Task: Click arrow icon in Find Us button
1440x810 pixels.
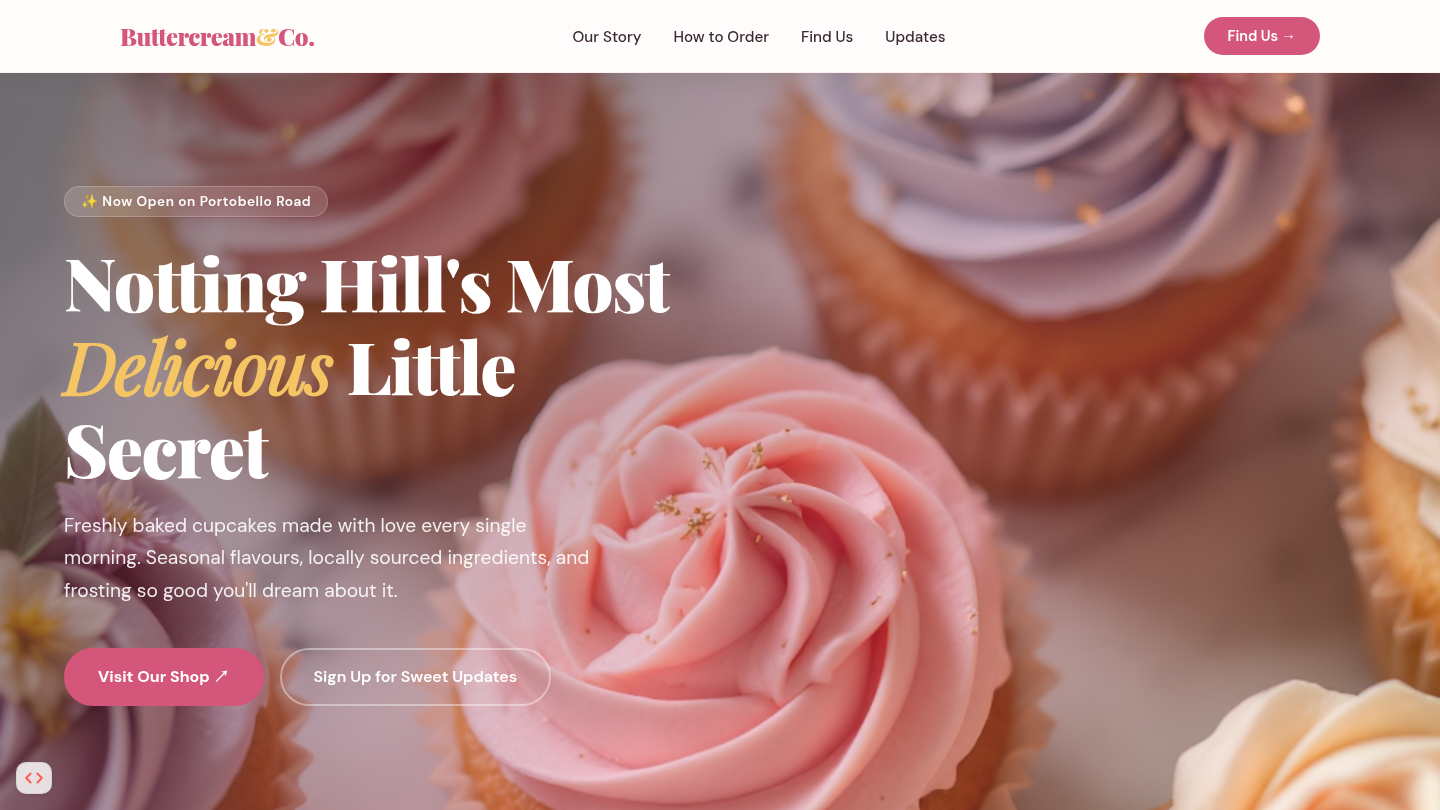Action: pos(1289,36)
